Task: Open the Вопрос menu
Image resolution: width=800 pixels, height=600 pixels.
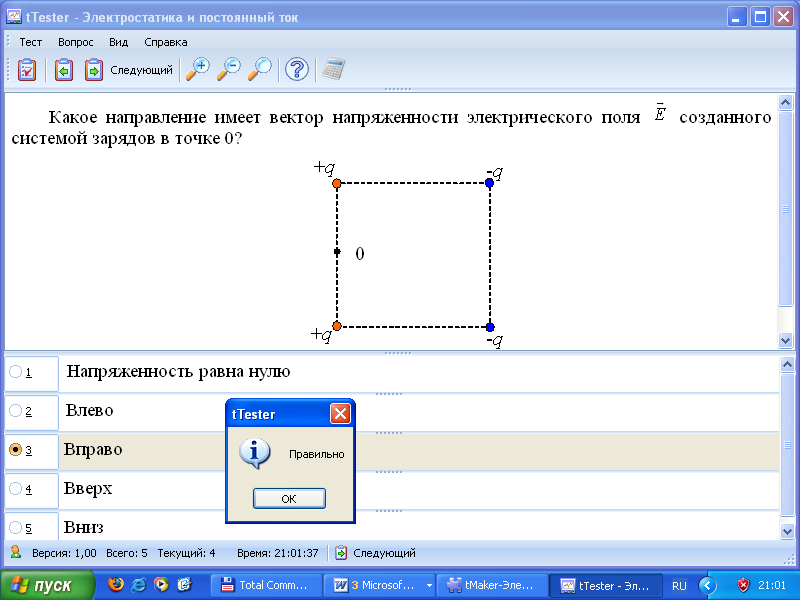Action: (76, 42)
